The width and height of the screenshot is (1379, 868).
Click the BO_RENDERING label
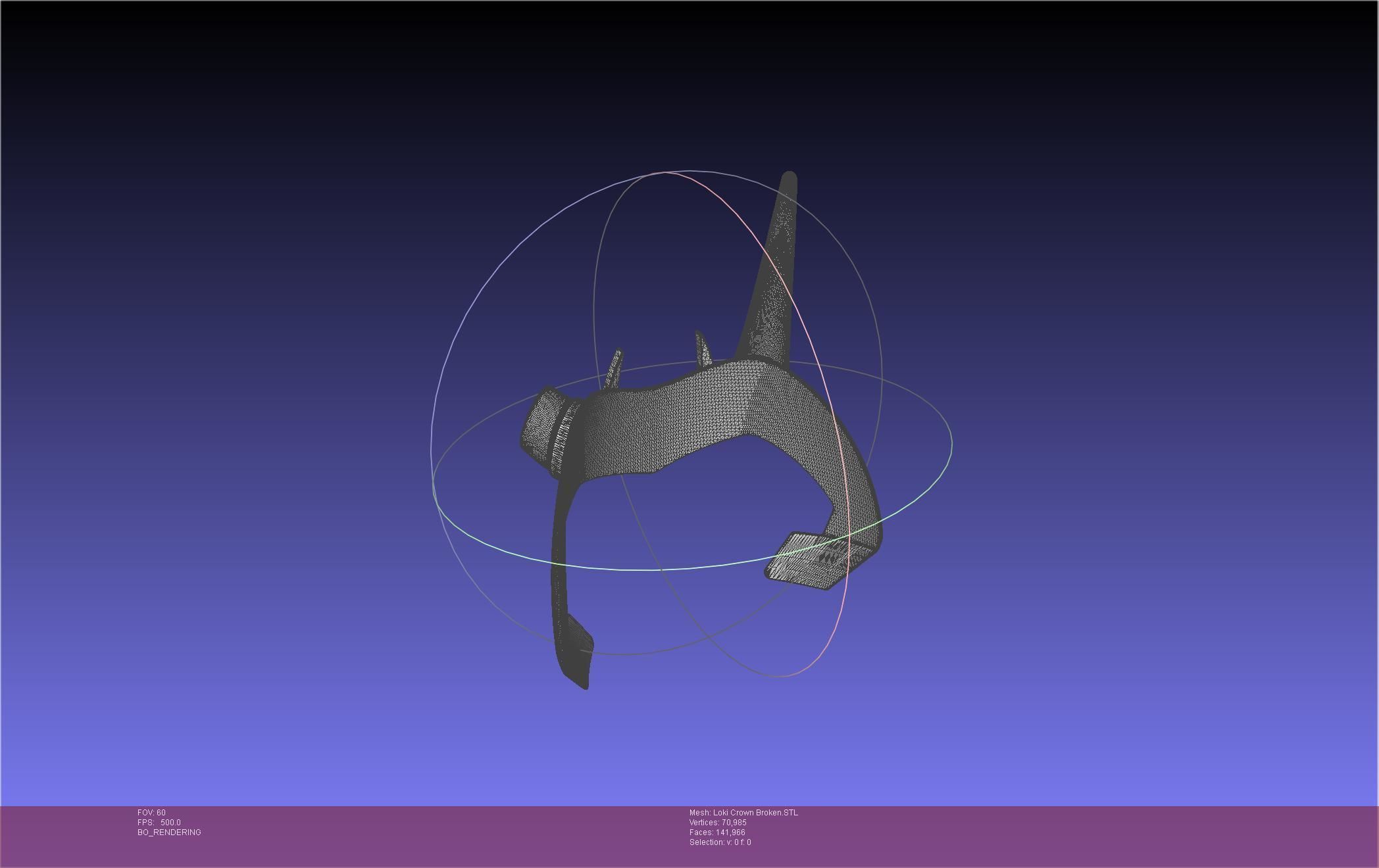coord(169,832)
